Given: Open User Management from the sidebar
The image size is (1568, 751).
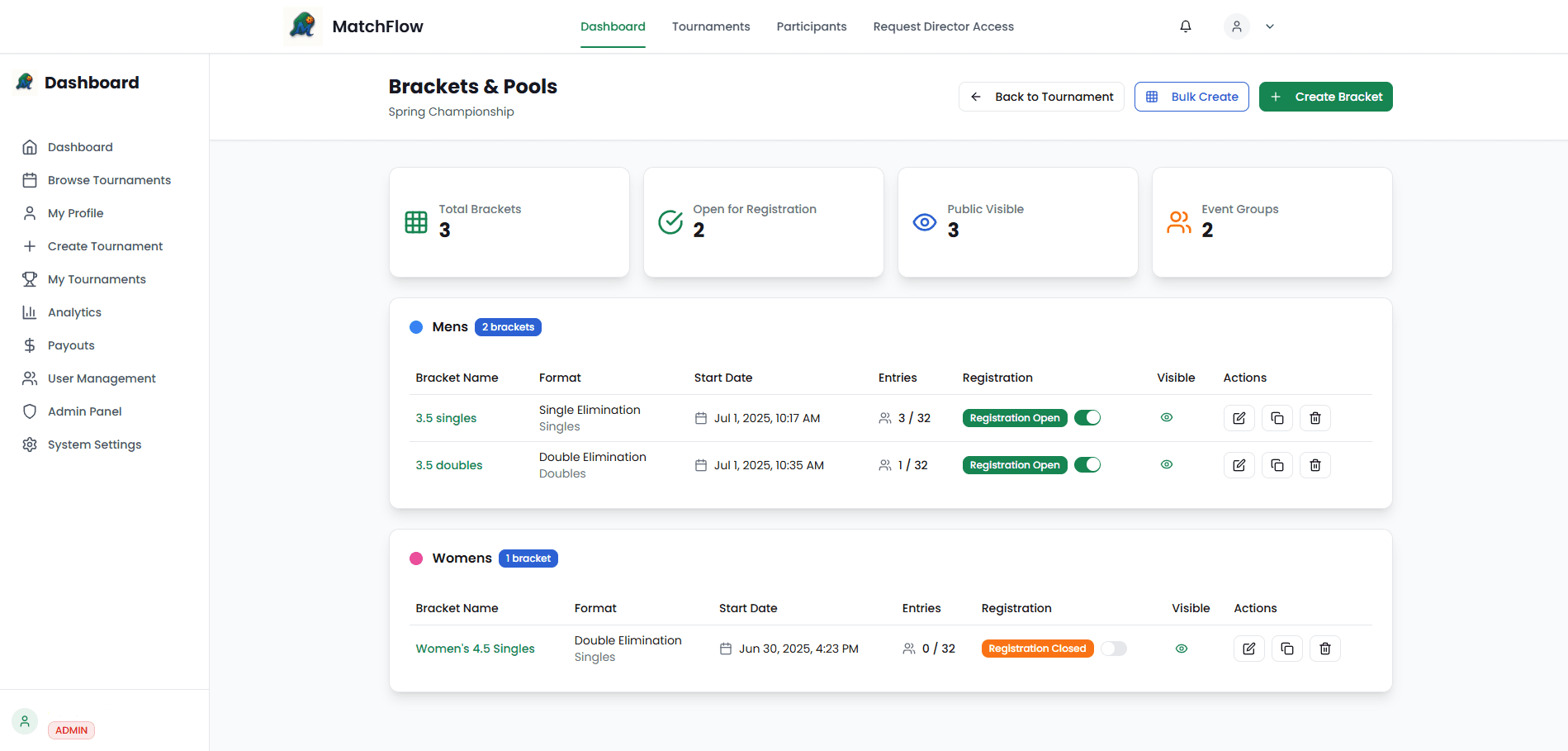Looking at the screenshot, I should [x=102, y=378].
